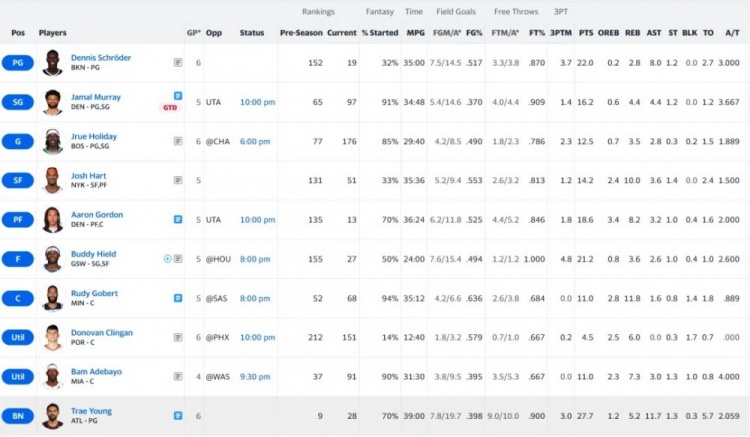Open Jamal Murray's blue player notes icon
This screenshot has width=750, height=437.
(178, 96)
